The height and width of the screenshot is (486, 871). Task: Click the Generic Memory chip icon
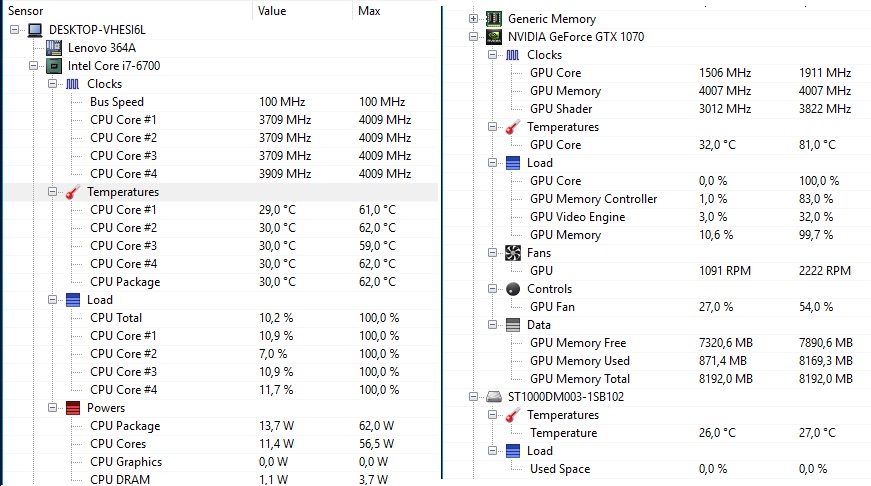point(493,19)
